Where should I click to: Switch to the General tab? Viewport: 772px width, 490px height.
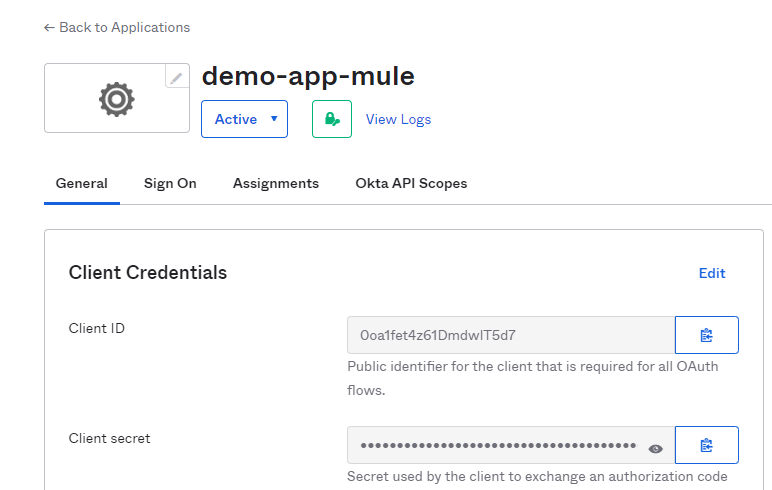coord(82,183)
